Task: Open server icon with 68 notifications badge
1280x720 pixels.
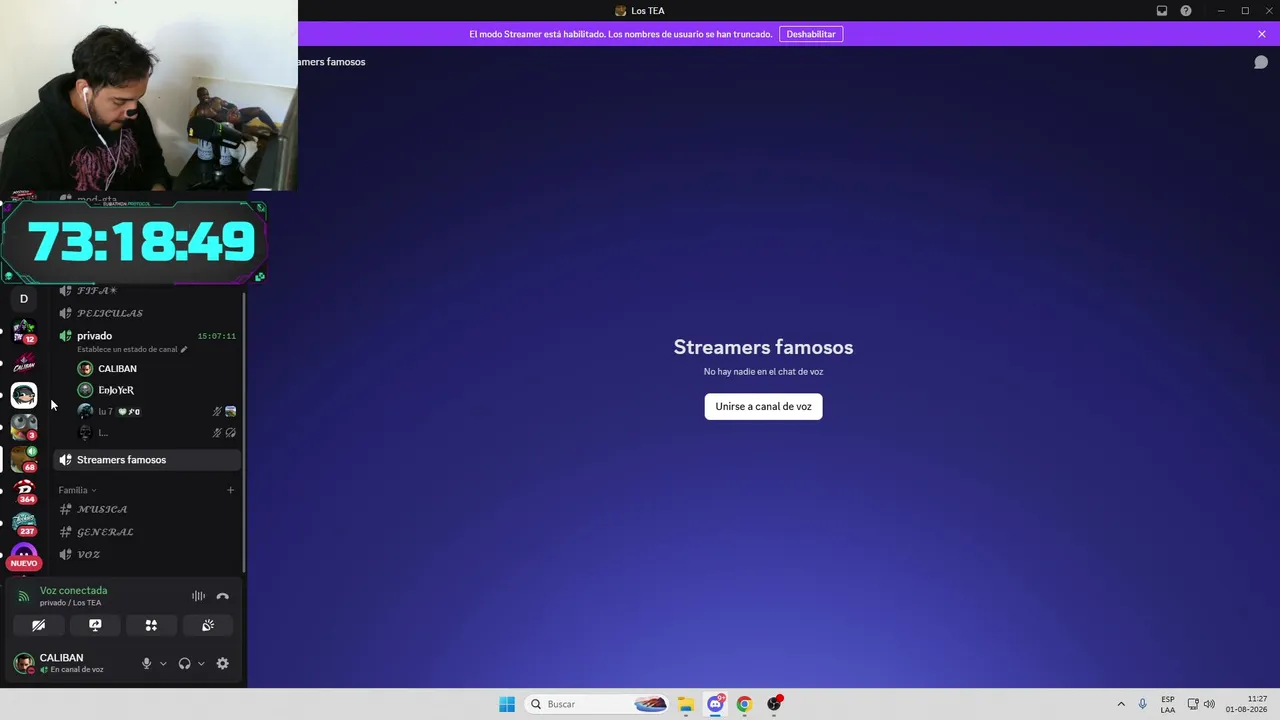Action: (24, 459)
